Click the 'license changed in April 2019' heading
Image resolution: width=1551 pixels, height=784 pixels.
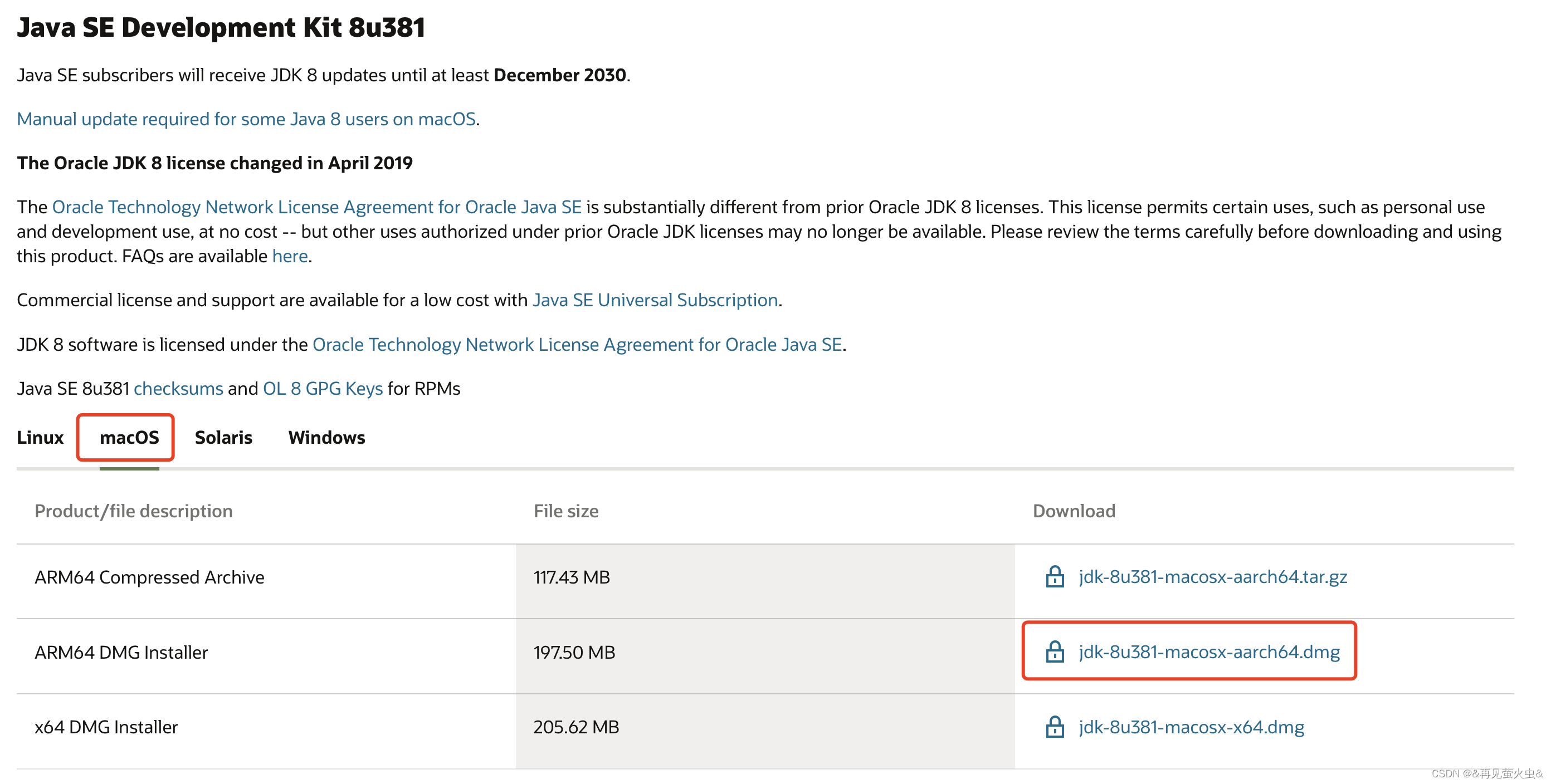(214, 163)
